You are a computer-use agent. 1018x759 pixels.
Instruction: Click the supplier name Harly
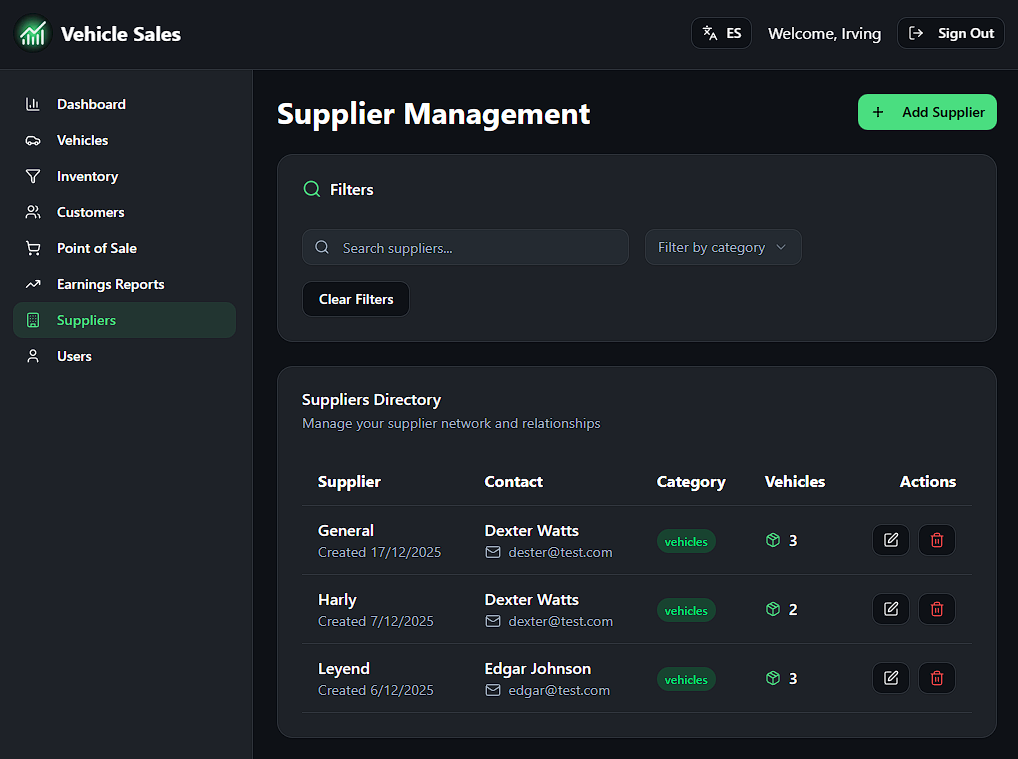(337, 599)
